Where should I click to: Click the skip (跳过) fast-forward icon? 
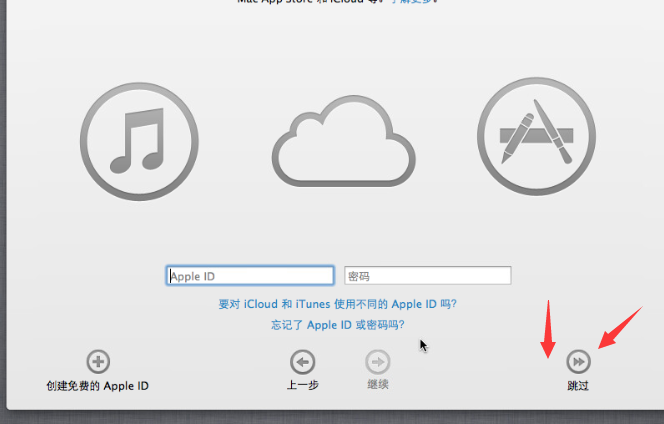578,362
